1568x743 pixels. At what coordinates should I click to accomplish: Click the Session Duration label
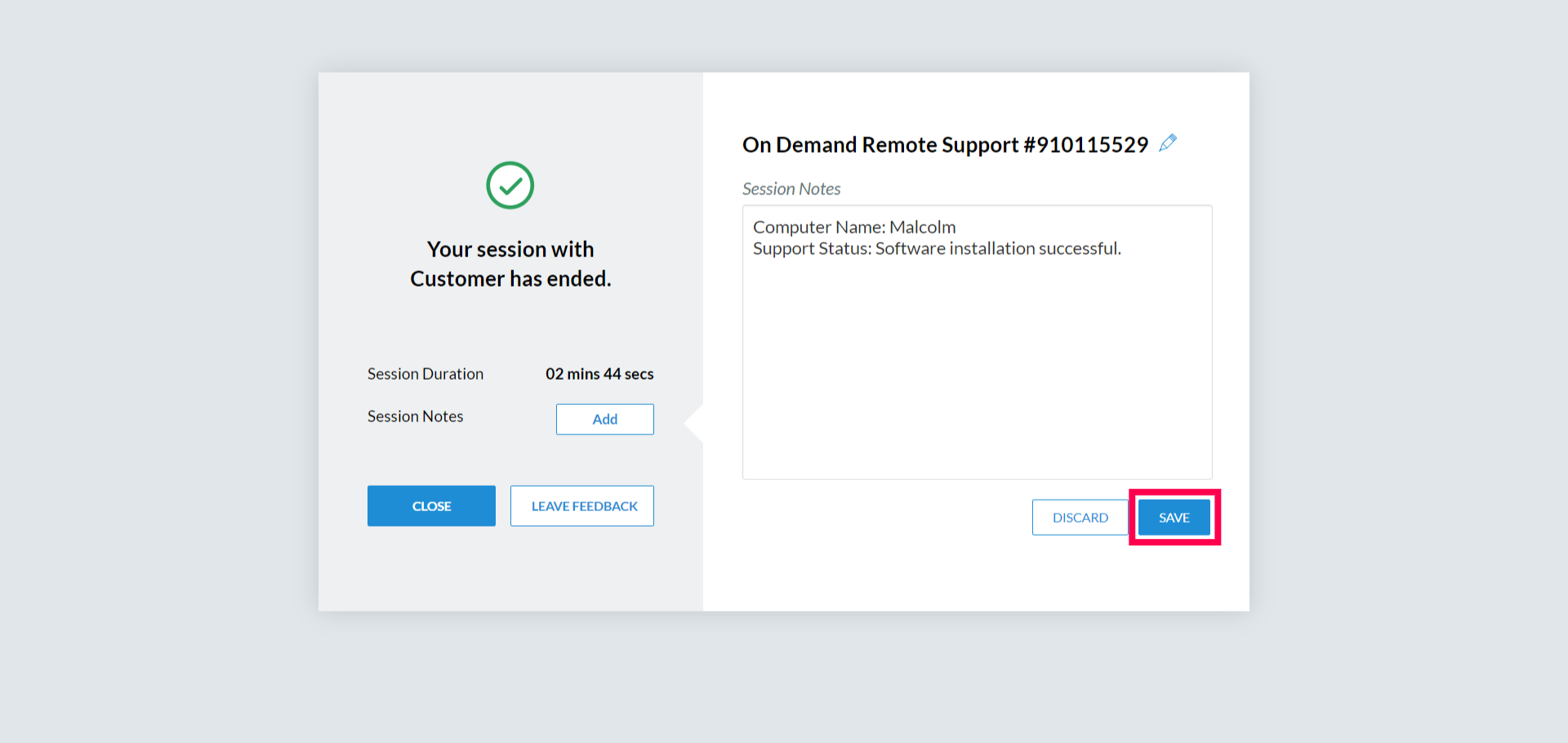coord(425,374)
